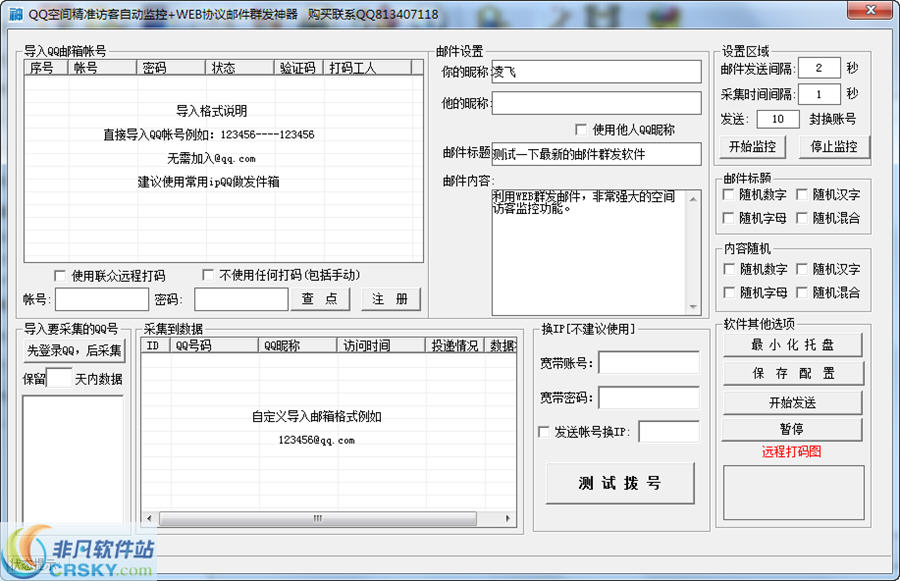The image size is (900, 581).
Task: Click down arrow in 邮件内容 scrollbar
Action: click(x=693, y=307)
